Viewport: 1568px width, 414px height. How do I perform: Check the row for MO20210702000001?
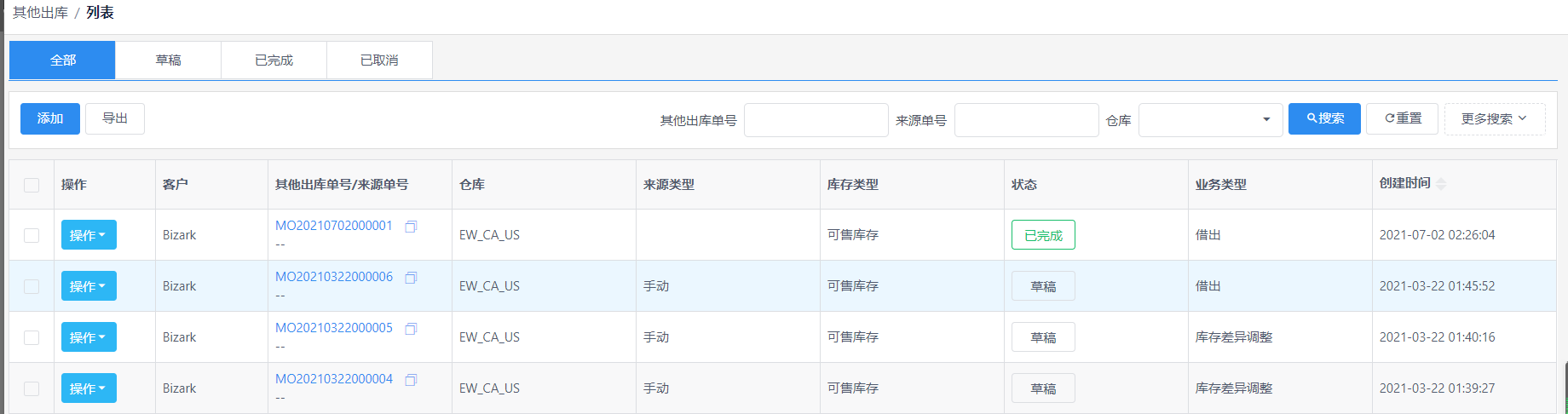coord(32,235)
